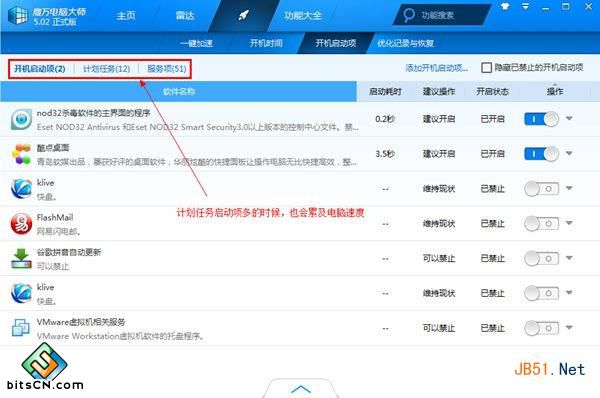600x398 pixels.
Task: Select the 开机启动项 sub-tab
Action: pos(336,43)
